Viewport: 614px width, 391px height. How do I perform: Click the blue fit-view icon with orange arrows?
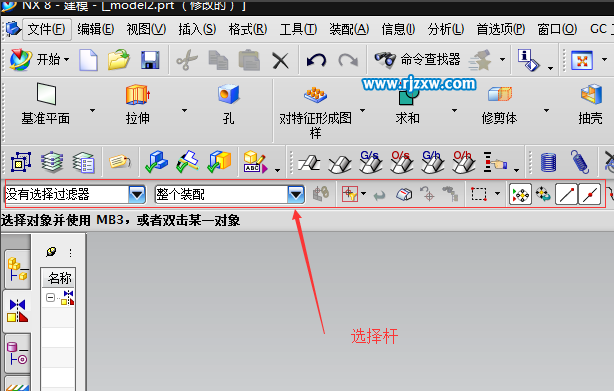[581, 60]
